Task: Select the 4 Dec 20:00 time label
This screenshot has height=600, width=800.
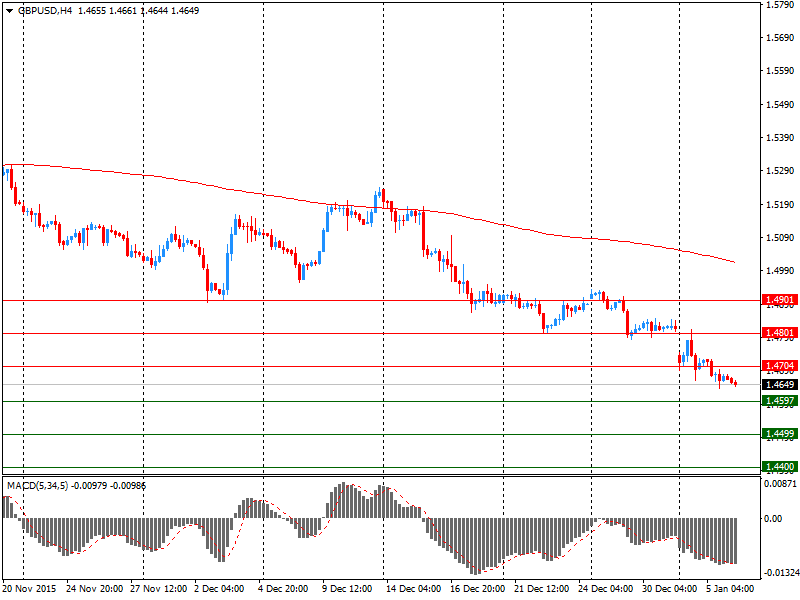Action: pyautogui.click(x=283, y=588)
